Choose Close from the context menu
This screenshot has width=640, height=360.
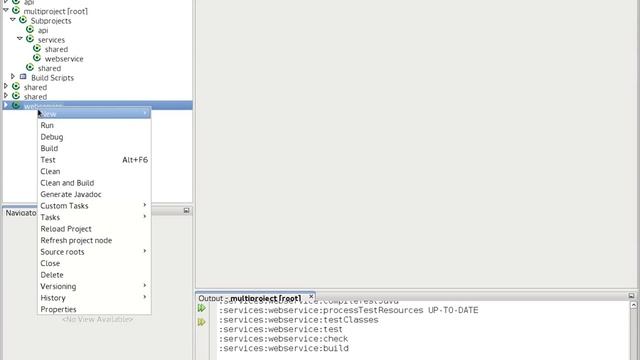pyautogui.click(x=94, y=263)
